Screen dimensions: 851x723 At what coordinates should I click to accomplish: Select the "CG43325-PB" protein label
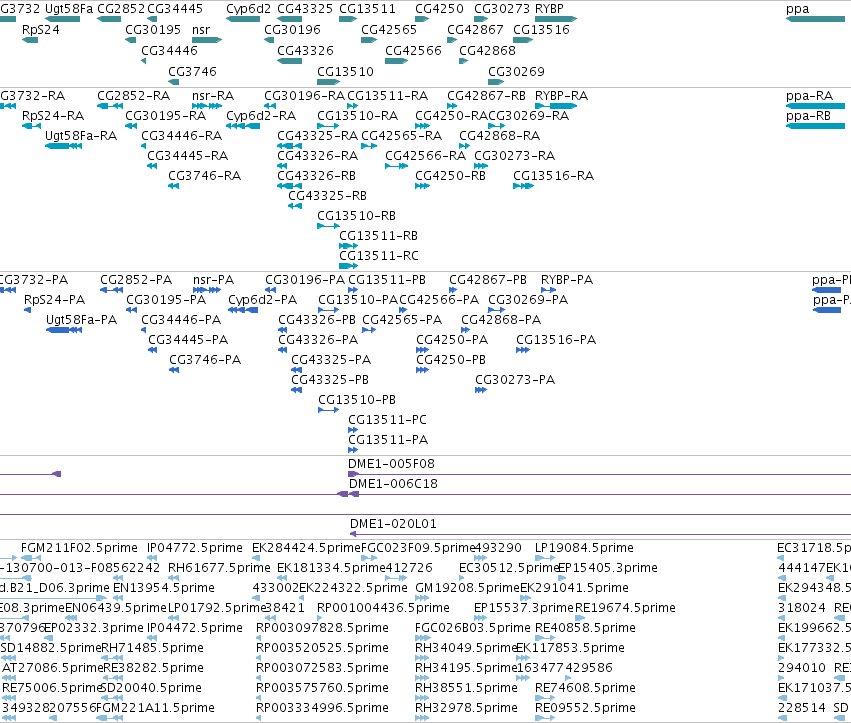[x=330, y=380]
